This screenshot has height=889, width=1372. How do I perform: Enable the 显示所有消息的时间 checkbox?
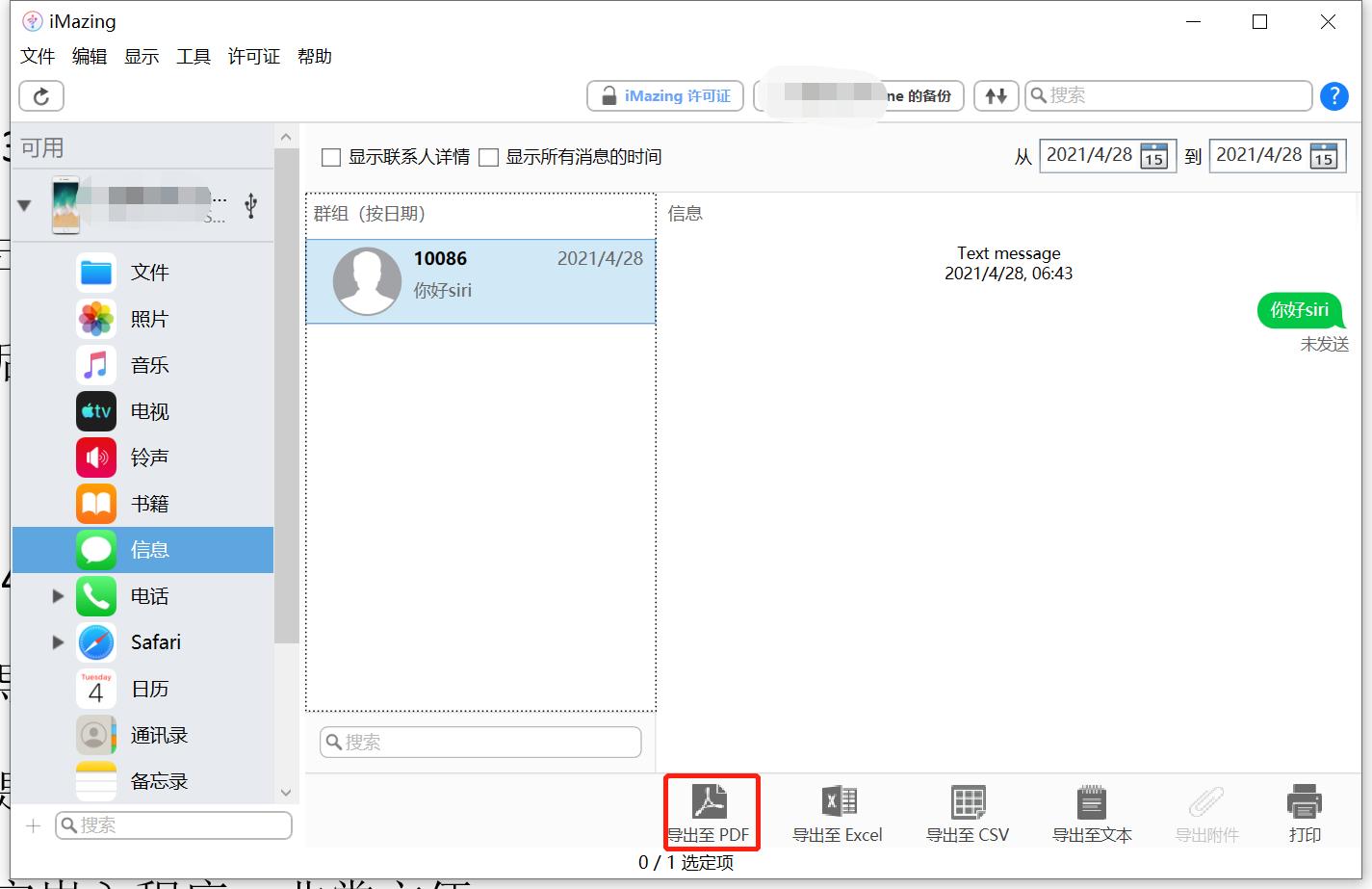489,156
